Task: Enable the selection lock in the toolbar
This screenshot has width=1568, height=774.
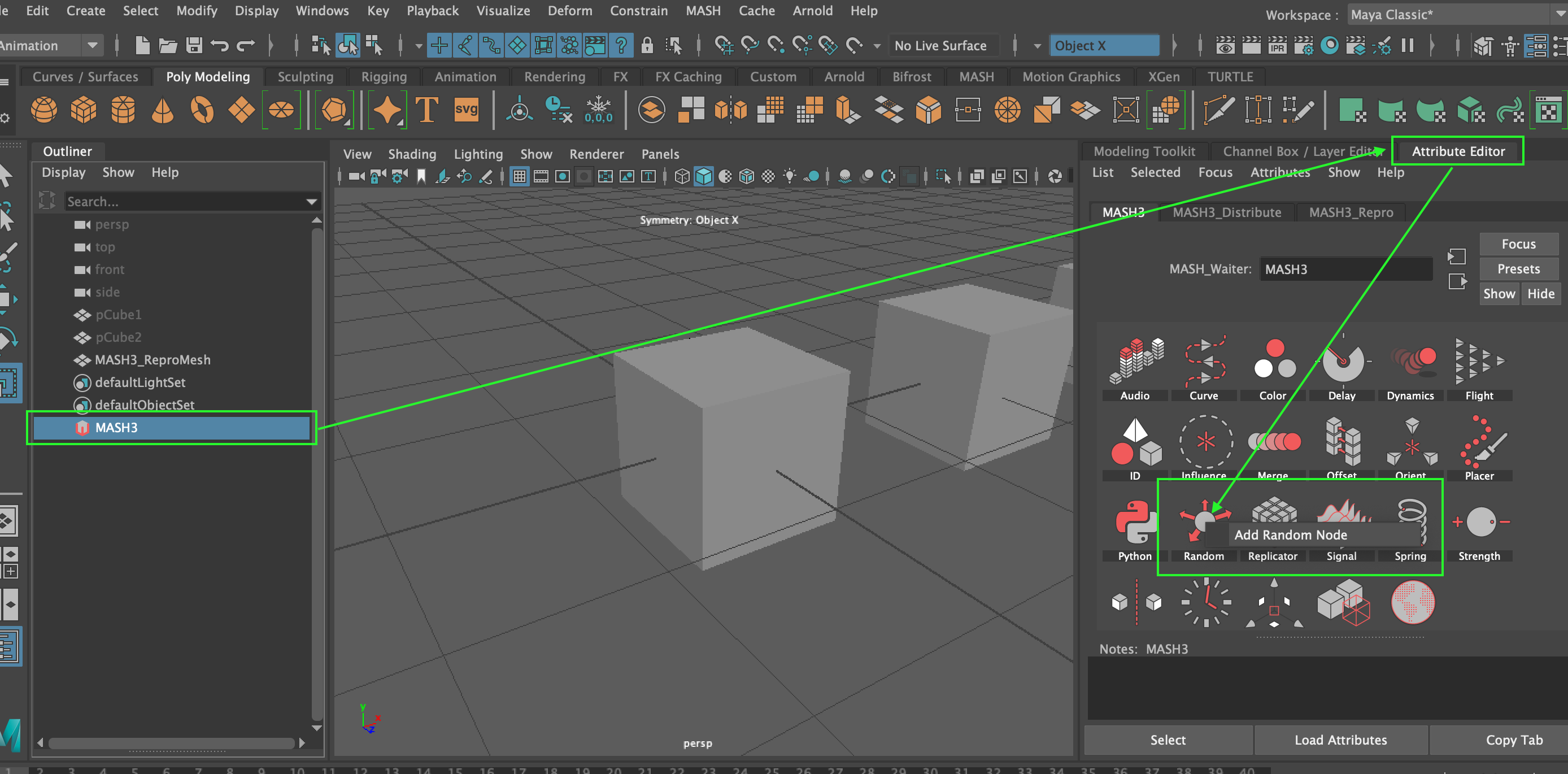Action: pos(647,45)
